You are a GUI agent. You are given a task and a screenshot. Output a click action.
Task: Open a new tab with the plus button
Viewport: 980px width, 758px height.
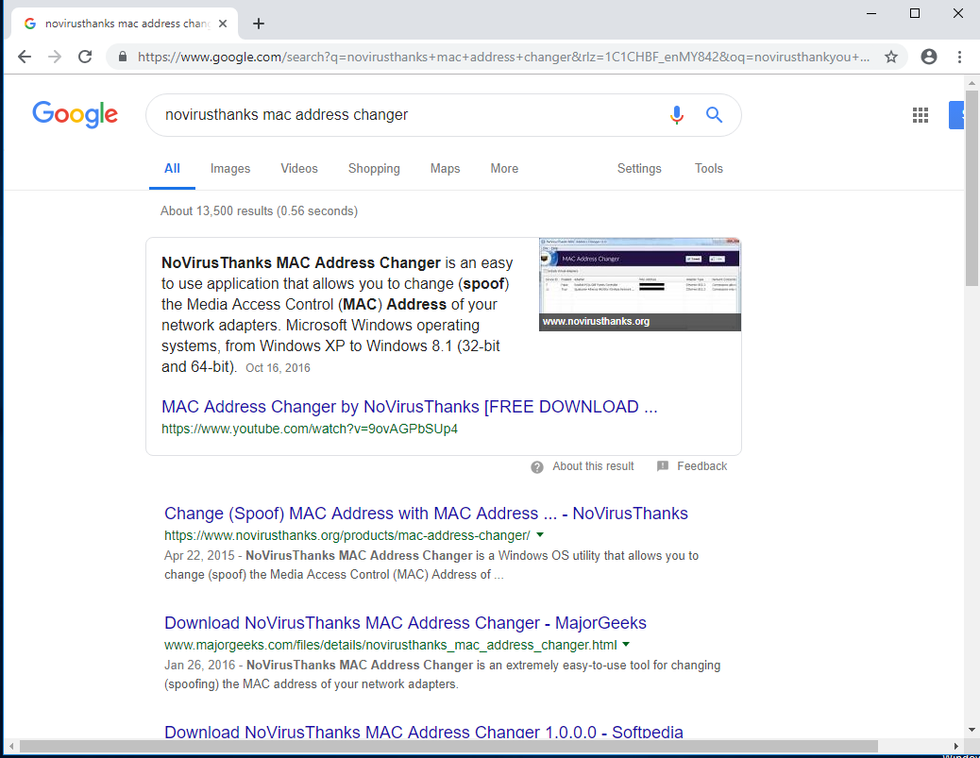(259, 24)
